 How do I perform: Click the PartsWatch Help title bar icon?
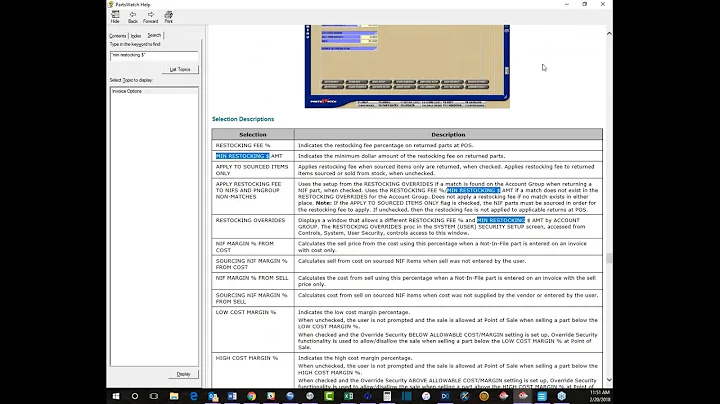tap(111, 4)
